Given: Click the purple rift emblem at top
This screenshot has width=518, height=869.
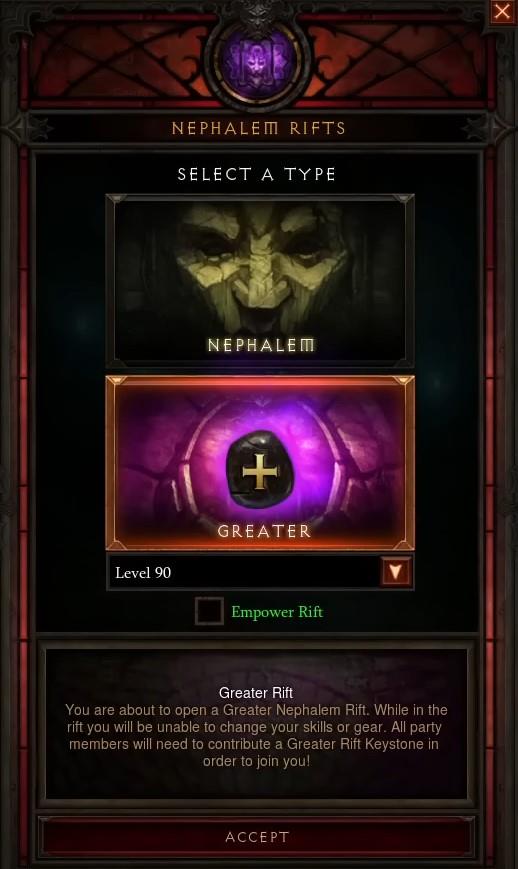Looking at the screenshot, I should 259,60.
